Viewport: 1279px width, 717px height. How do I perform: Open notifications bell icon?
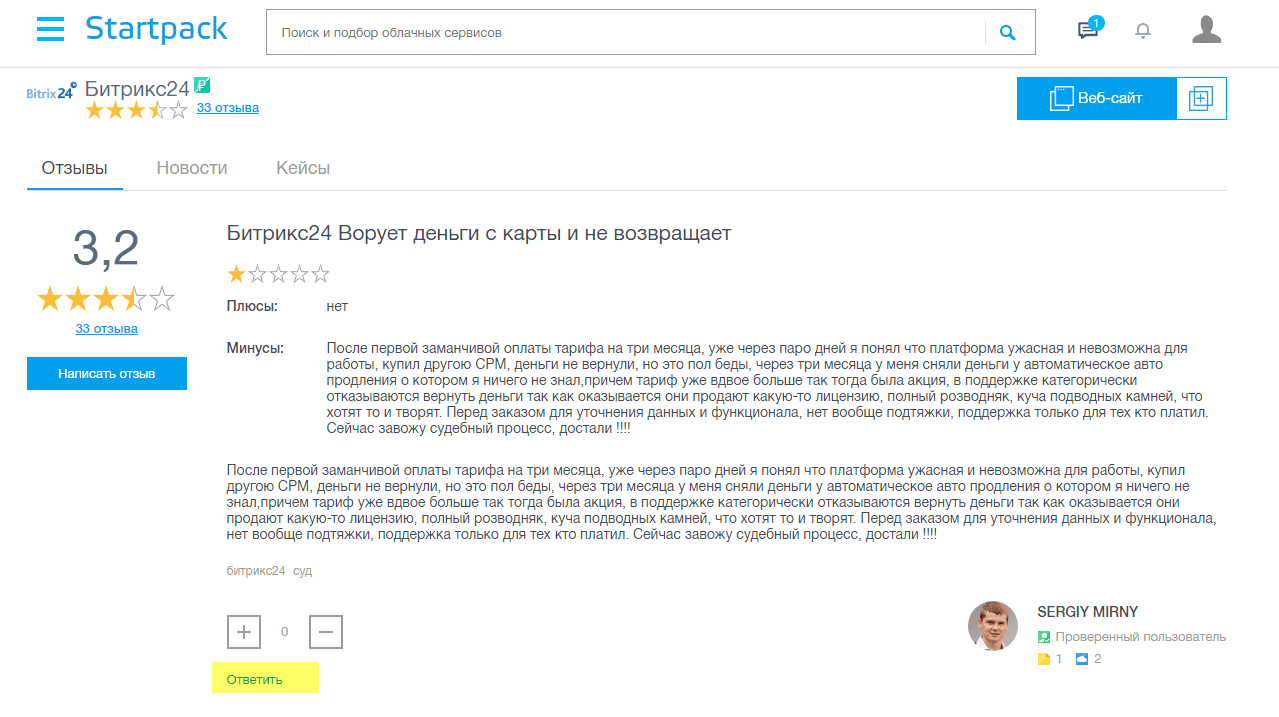1143,31
